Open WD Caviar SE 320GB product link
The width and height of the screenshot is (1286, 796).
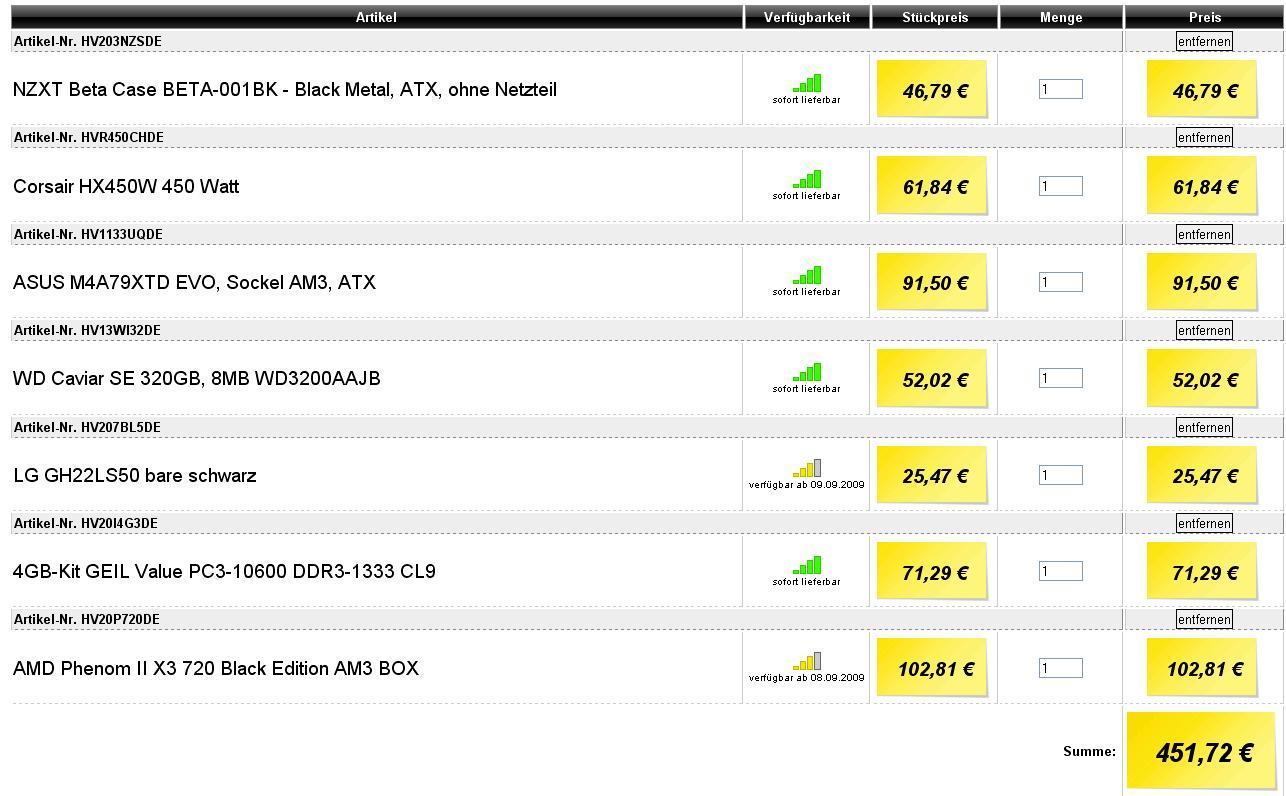tap(197, 379)
